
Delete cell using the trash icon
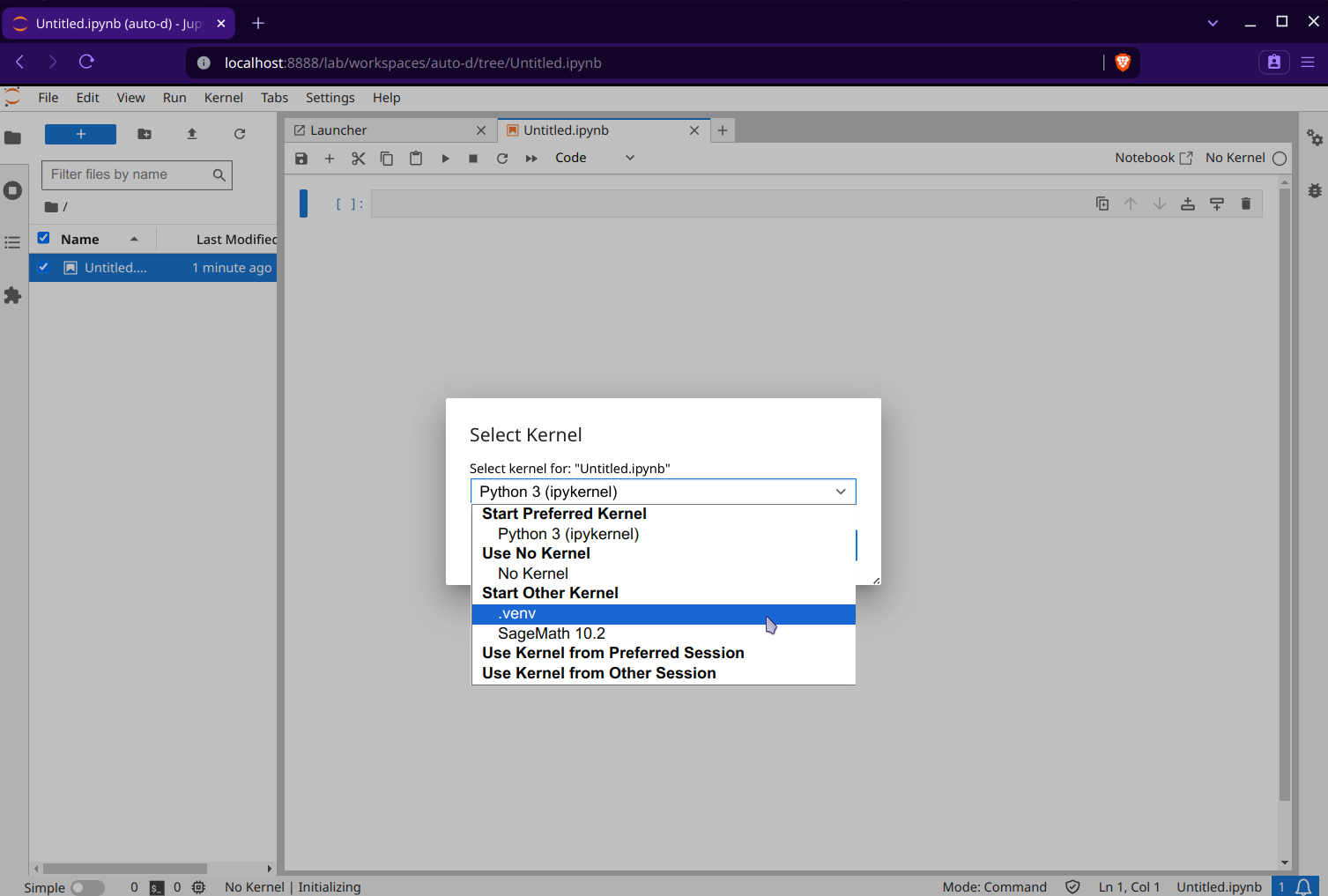pyautogui.click(x=1246, y=204)
